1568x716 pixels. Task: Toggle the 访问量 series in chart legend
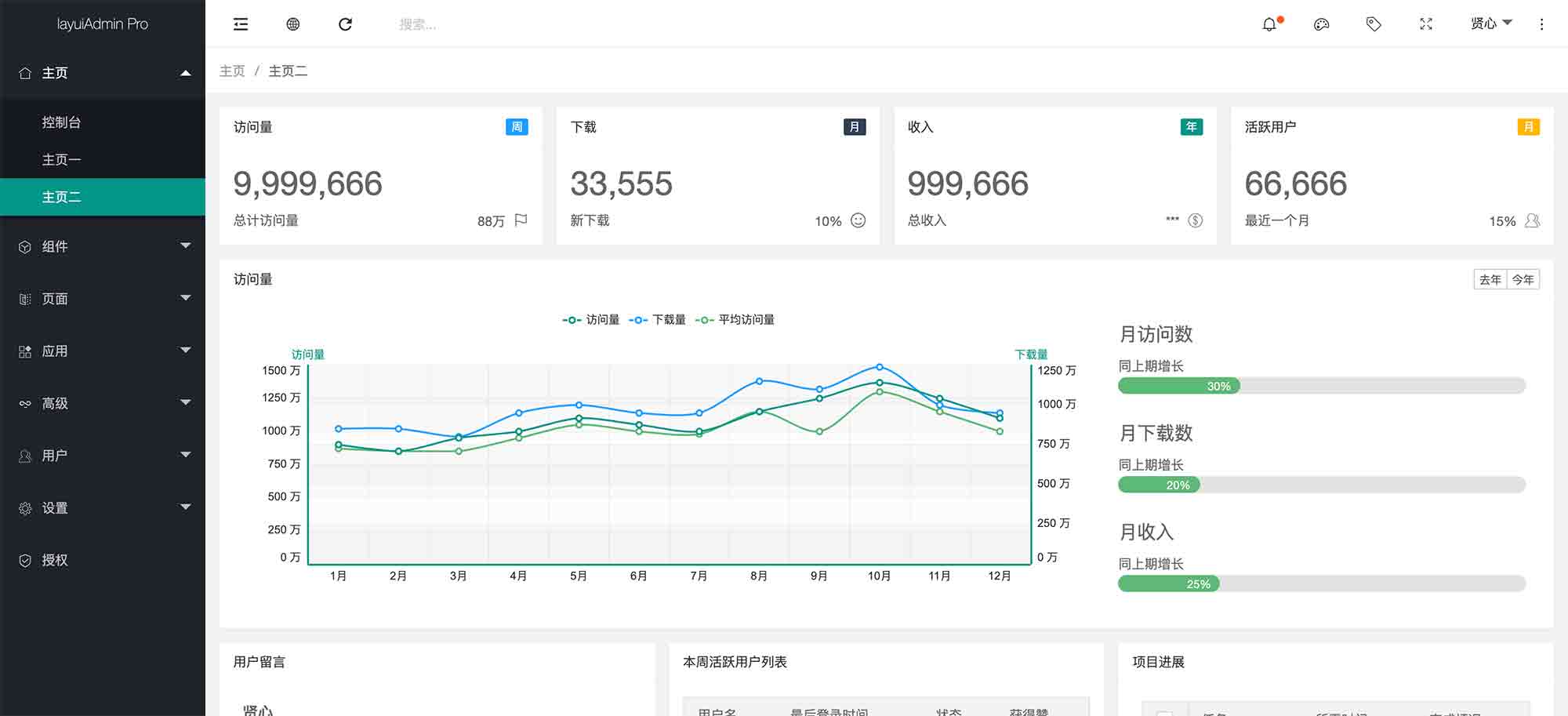[591, 319]
